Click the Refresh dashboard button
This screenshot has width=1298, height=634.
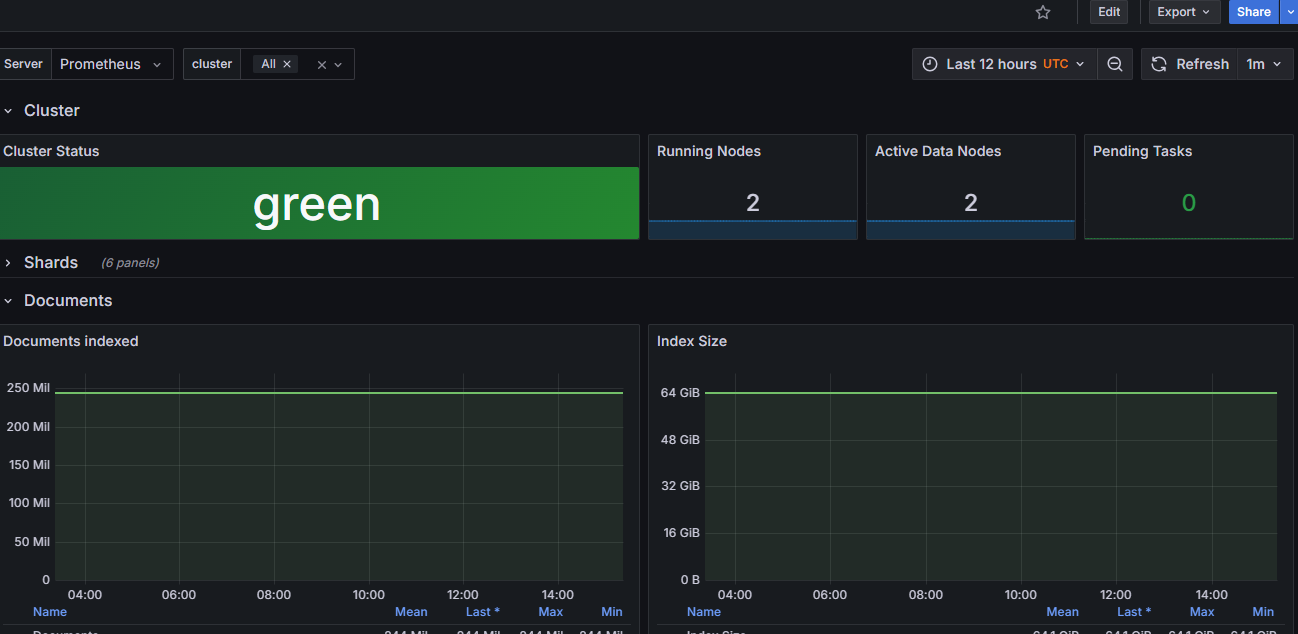click(1190, 64)
